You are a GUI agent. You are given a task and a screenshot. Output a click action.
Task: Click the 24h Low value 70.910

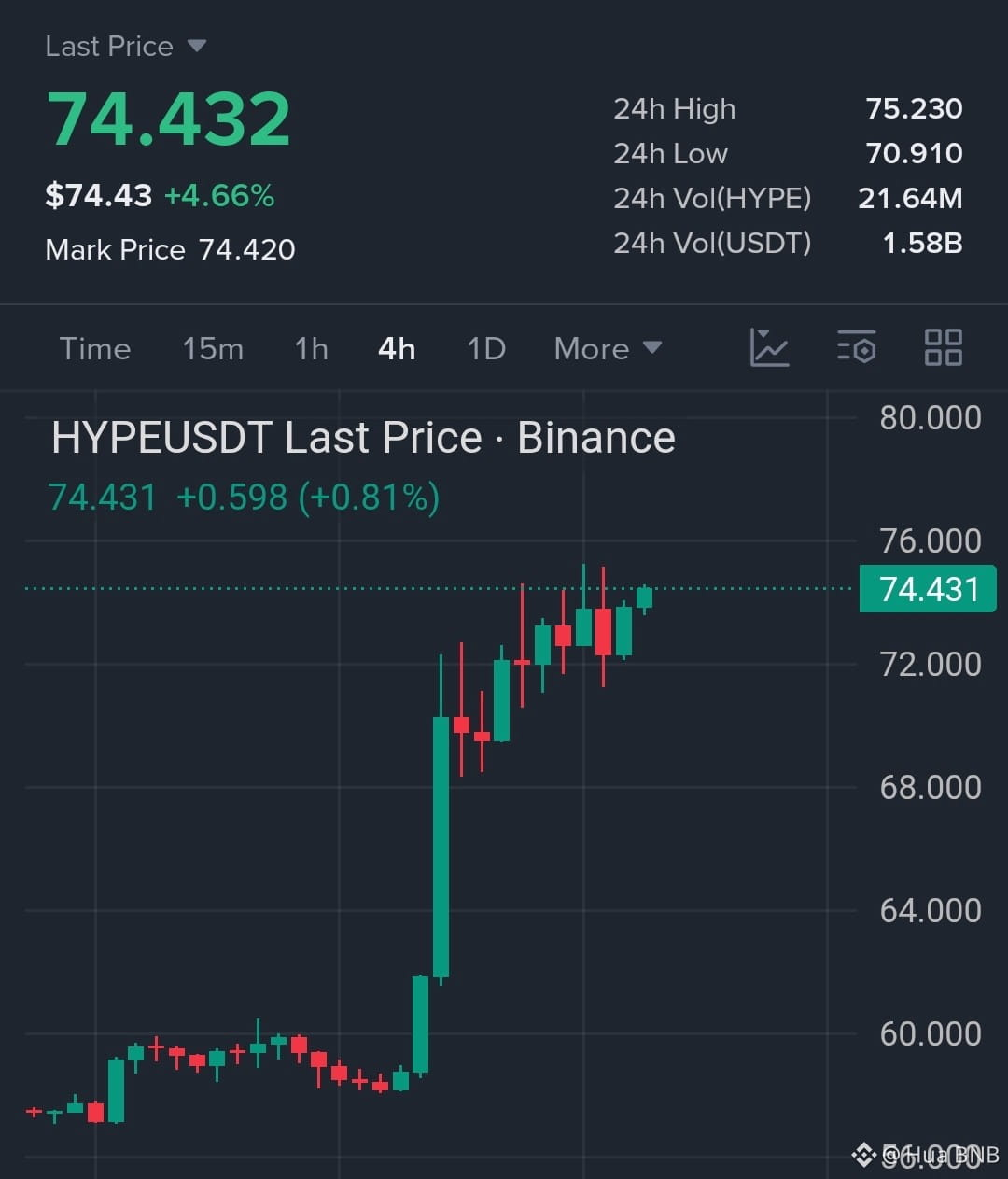pyautogui.click(x=914, y=153)
